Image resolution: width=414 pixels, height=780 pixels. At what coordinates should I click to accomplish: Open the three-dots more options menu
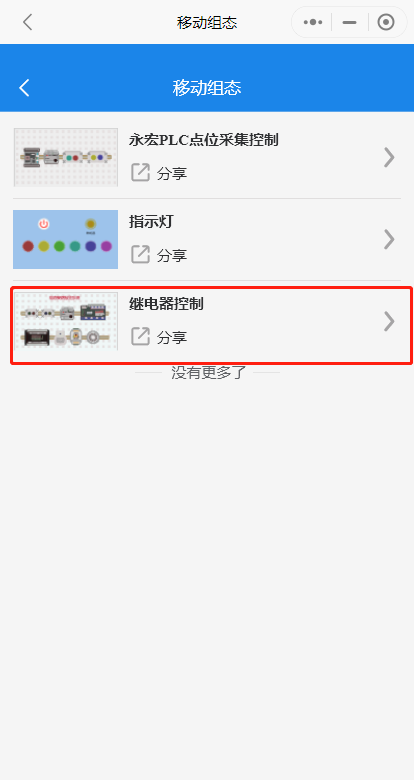click(x=312, y=22)
